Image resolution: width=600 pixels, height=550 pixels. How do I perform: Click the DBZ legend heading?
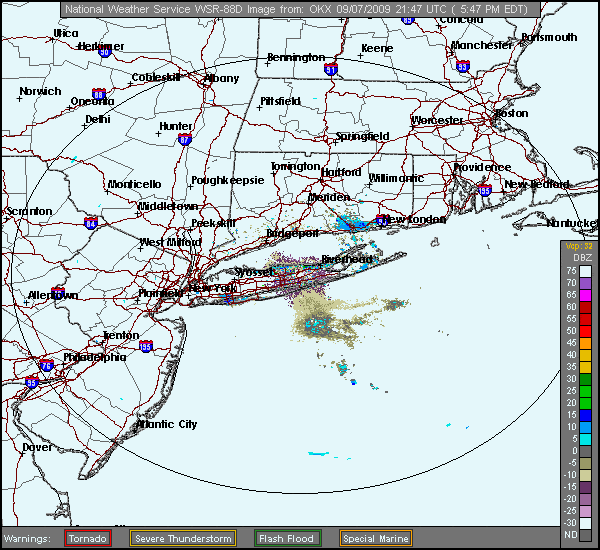[x=582, y=258]
